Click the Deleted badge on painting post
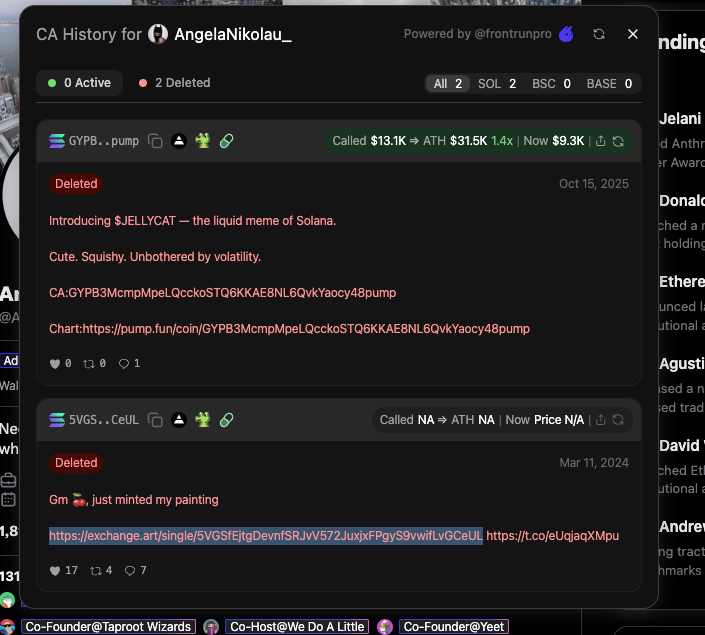 click(76, 463)
